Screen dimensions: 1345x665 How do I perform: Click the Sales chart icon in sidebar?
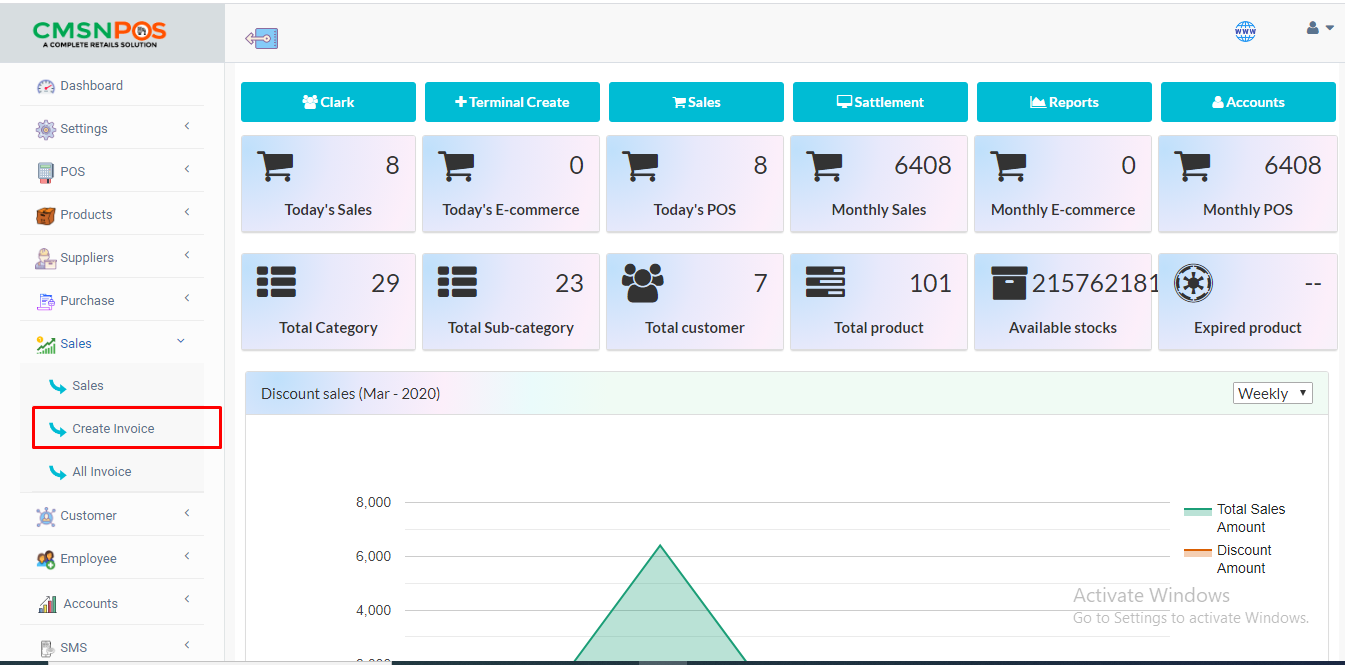coord(46,344)
